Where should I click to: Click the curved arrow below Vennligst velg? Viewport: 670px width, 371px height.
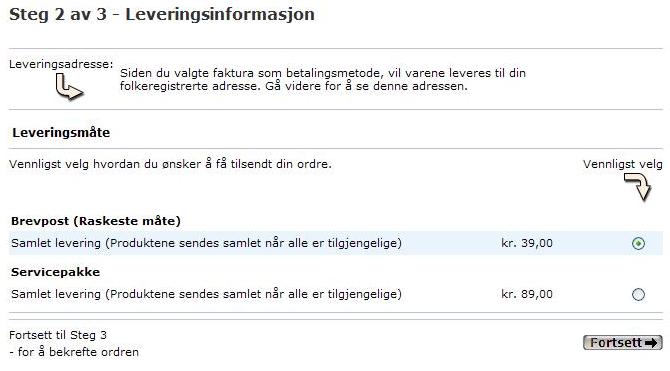pyautogui.click(x=638, y=186)
